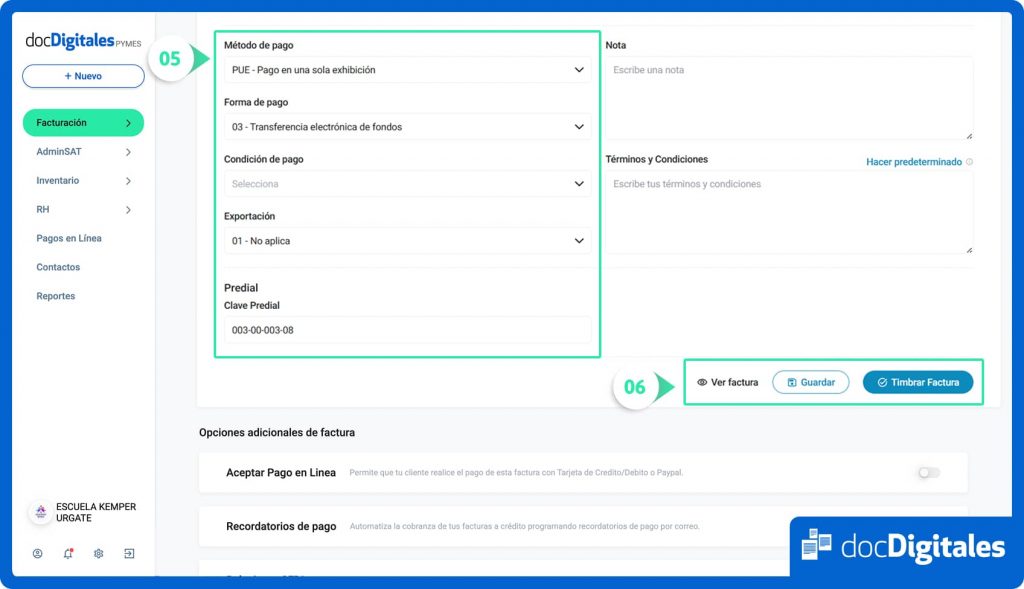Select RH in sidebar
Viewport: 1024px width, 589px height.
click(42, 210)
